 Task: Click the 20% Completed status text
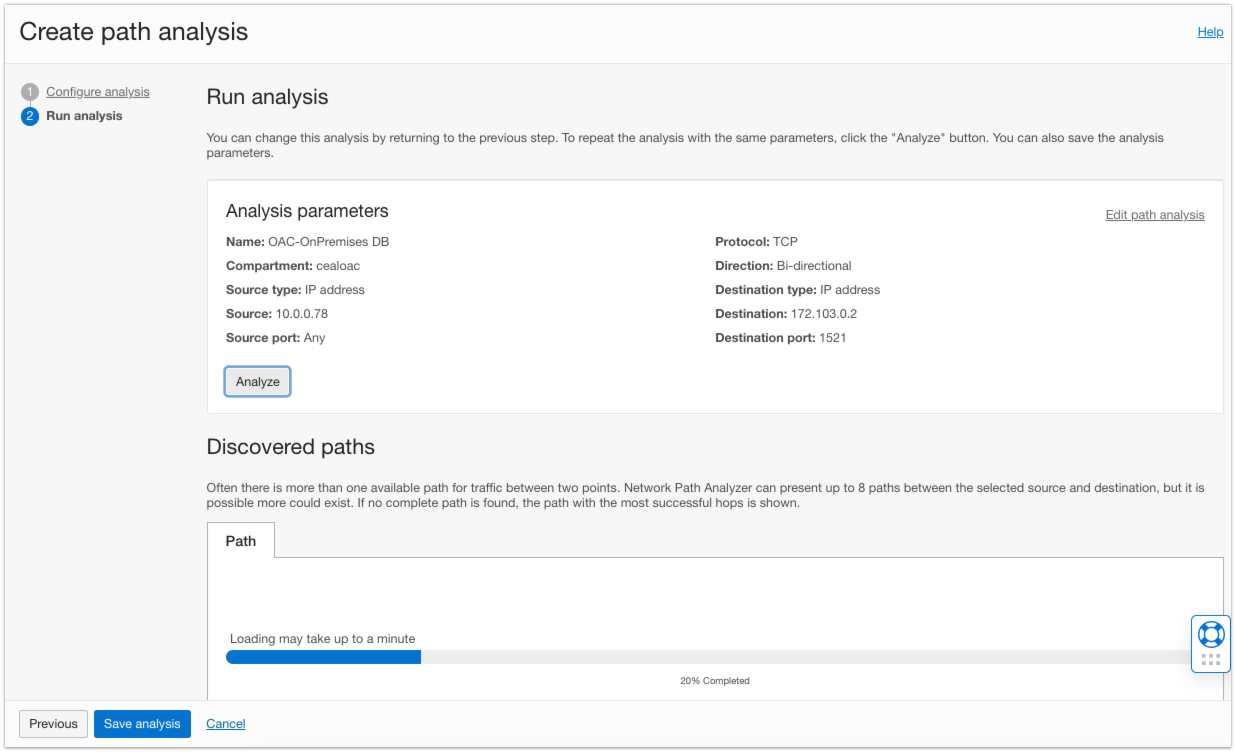click(x=714, y=681)
